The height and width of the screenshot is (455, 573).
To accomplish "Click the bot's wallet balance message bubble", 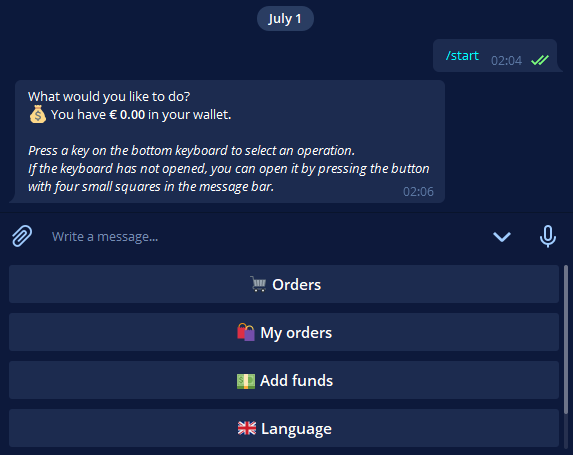I will 229,141.
